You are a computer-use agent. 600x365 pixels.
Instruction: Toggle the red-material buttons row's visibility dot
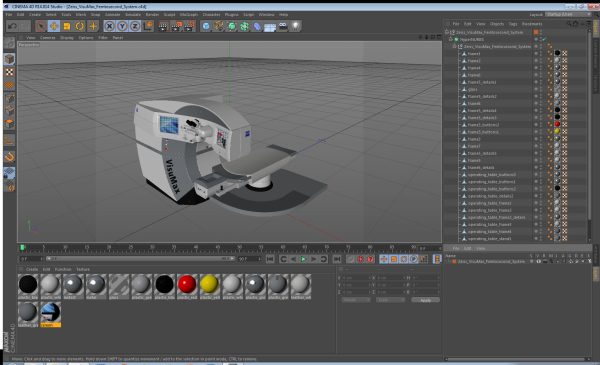(x=536, y=124)
